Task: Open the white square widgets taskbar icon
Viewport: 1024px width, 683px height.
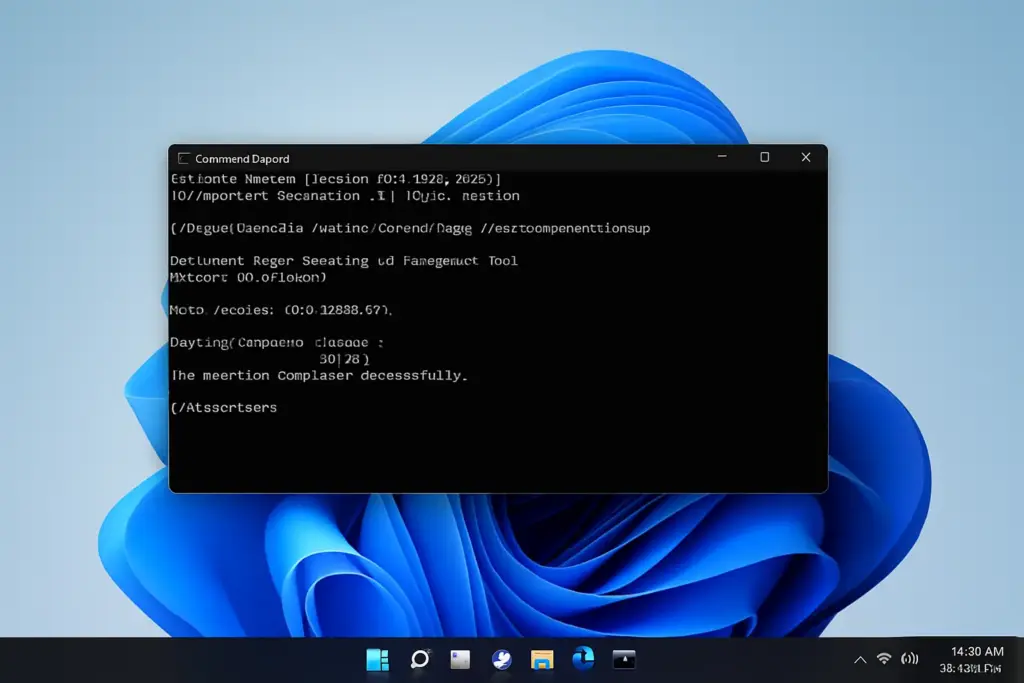Action: pos(460,659)
